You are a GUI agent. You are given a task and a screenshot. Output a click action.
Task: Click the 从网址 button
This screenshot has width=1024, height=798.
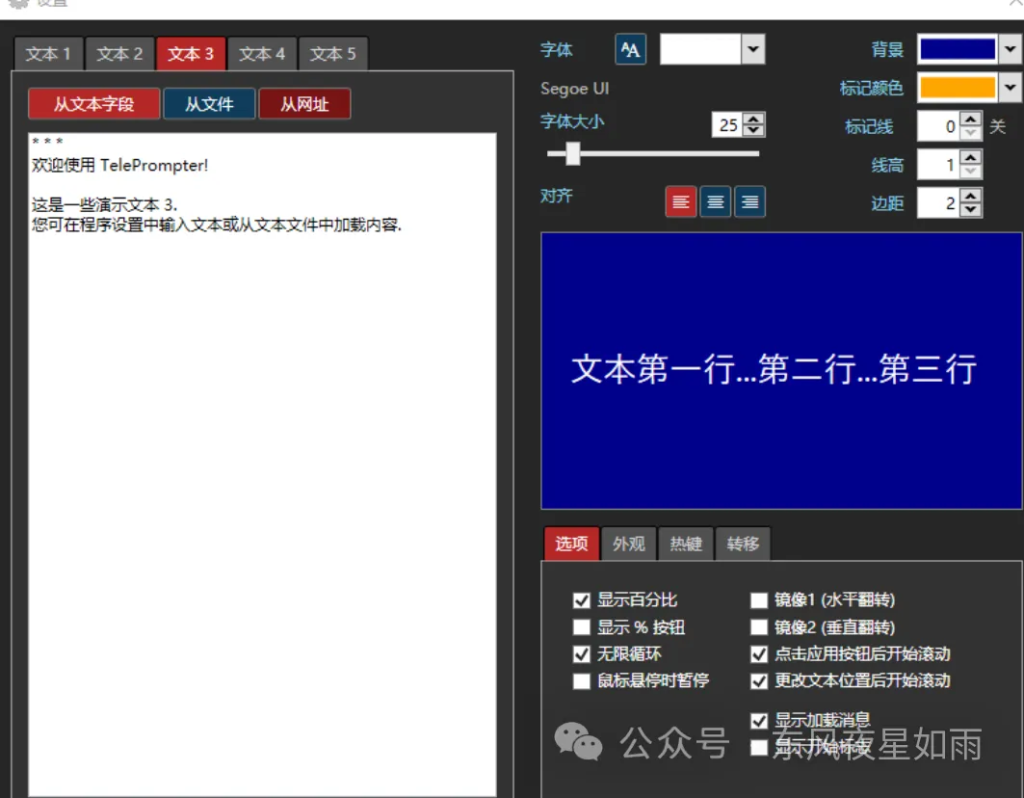(304, 104)
